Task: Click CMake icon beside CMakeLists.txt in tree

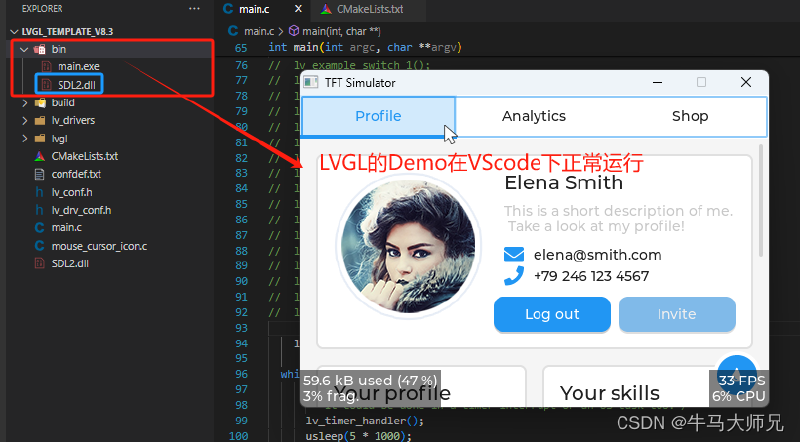Action: (x=40, y=156)
